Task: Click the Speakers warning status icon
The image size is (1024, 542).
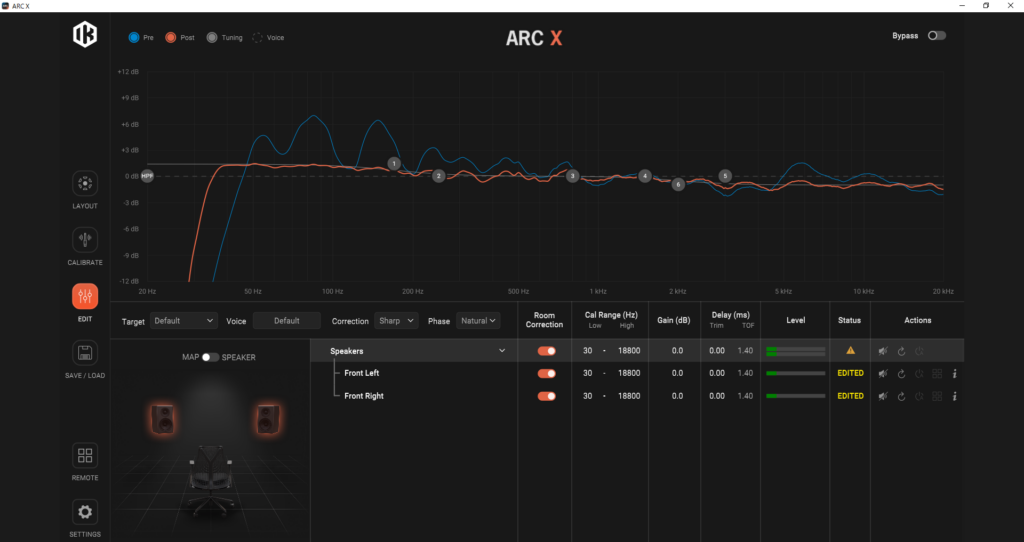Action: (850, 351)
